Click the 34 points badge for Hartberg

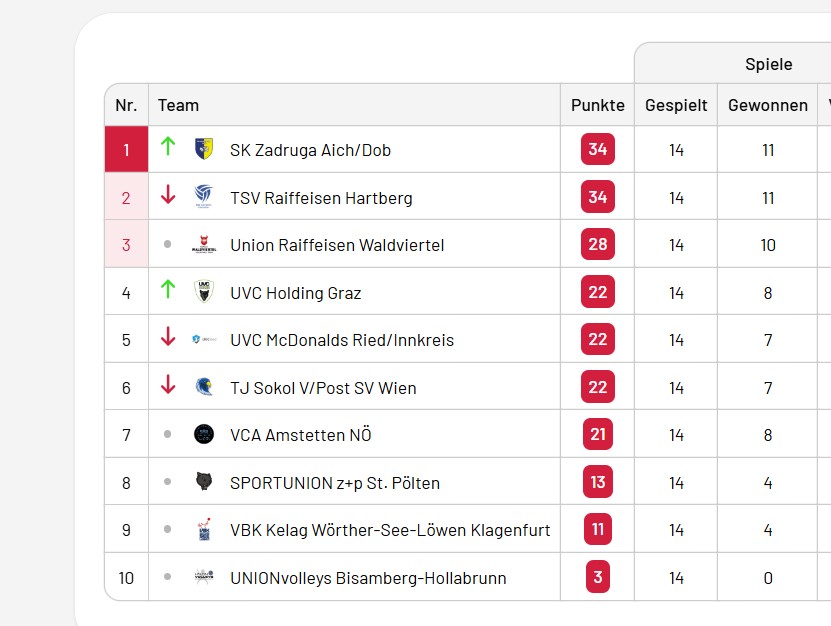coord(598,197)
